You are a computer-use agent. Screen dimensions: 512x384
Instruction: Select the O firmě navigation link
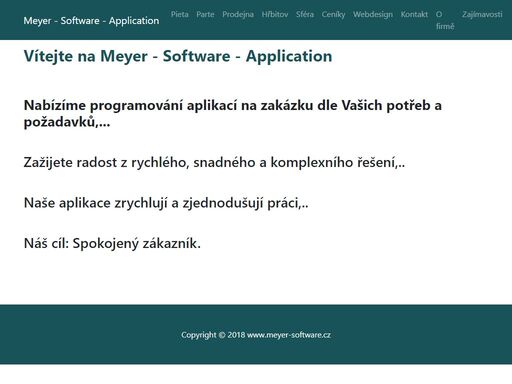445,20
